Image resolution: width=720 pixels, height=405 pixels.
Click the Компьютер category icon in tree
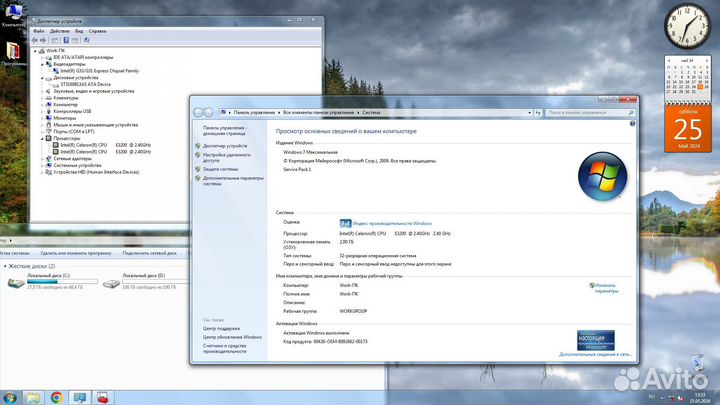coord(49,105)
